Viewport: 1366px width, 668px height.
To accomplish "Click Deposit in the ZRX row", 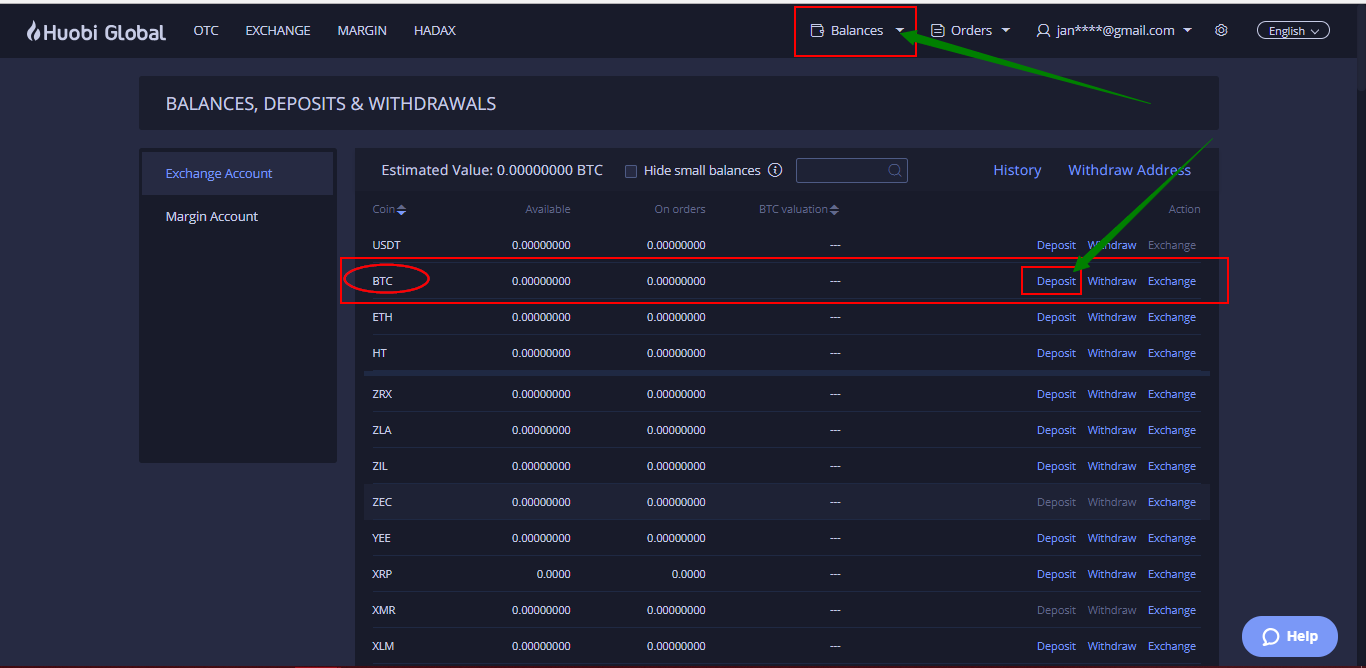I will click(x=1056, y=394).
